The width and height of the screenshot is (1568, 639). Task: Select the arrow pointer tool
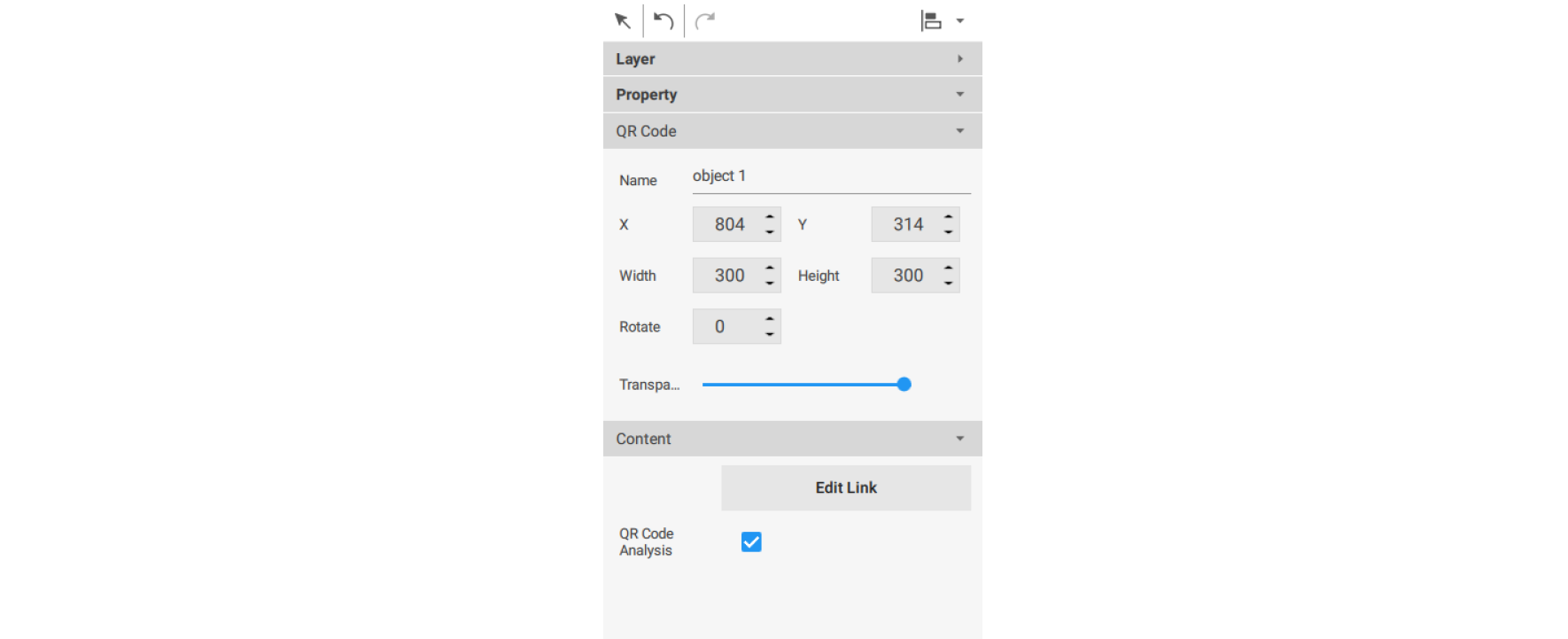point(622,20)
